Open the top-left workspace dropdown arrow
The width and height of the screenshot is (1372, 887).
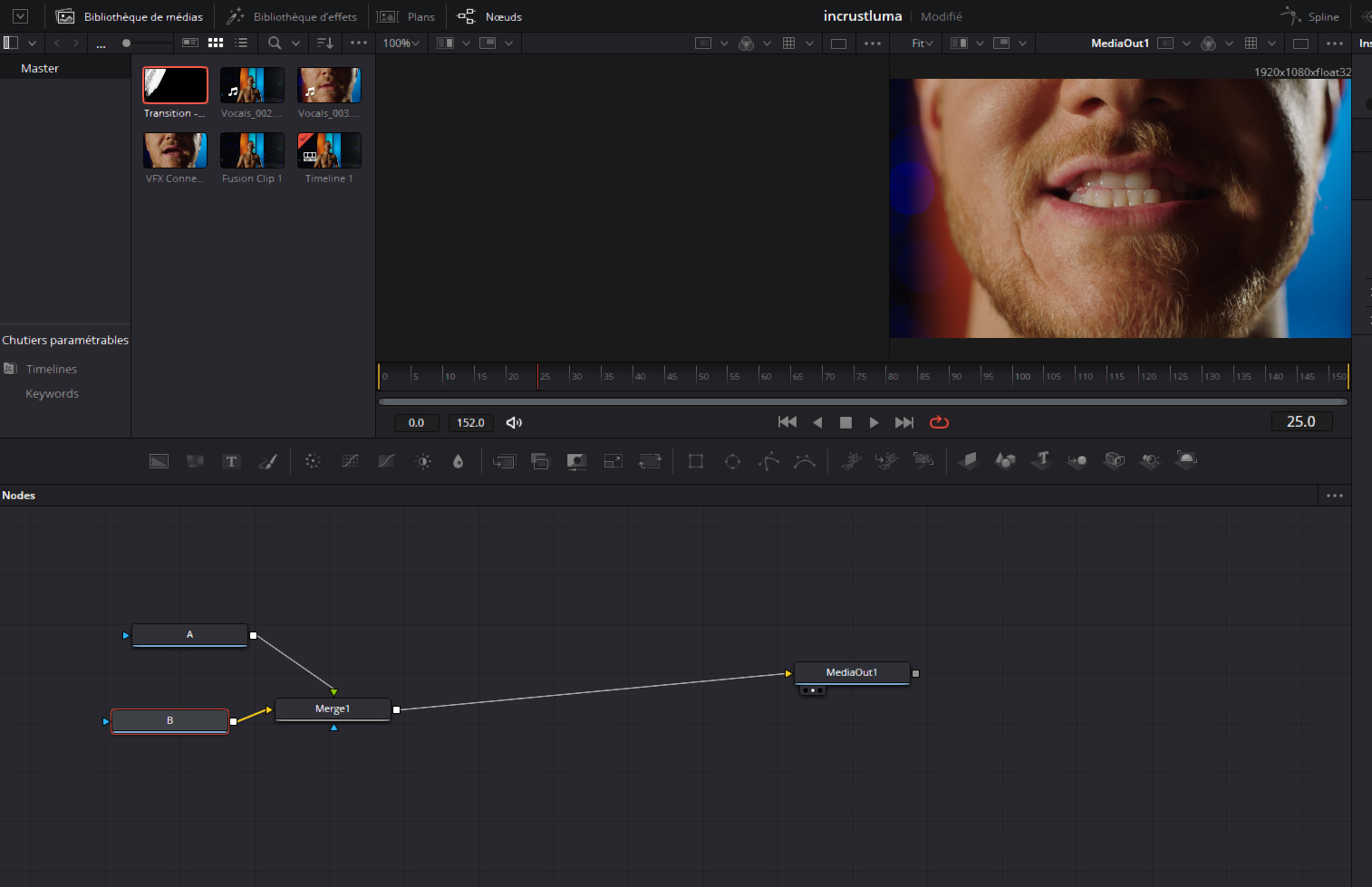point(20,16)
